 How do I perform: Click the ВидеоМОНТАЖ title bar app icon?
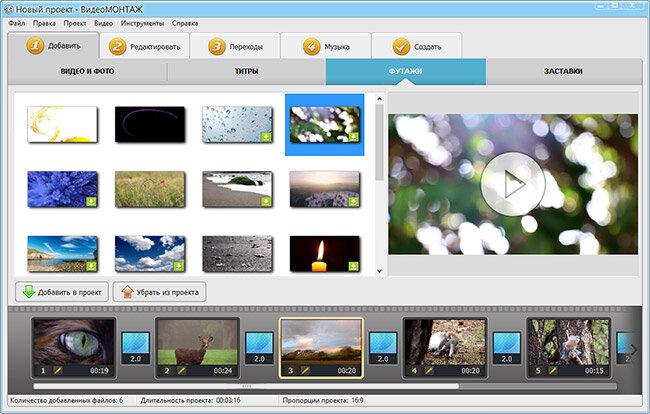(x=8, y=9)
